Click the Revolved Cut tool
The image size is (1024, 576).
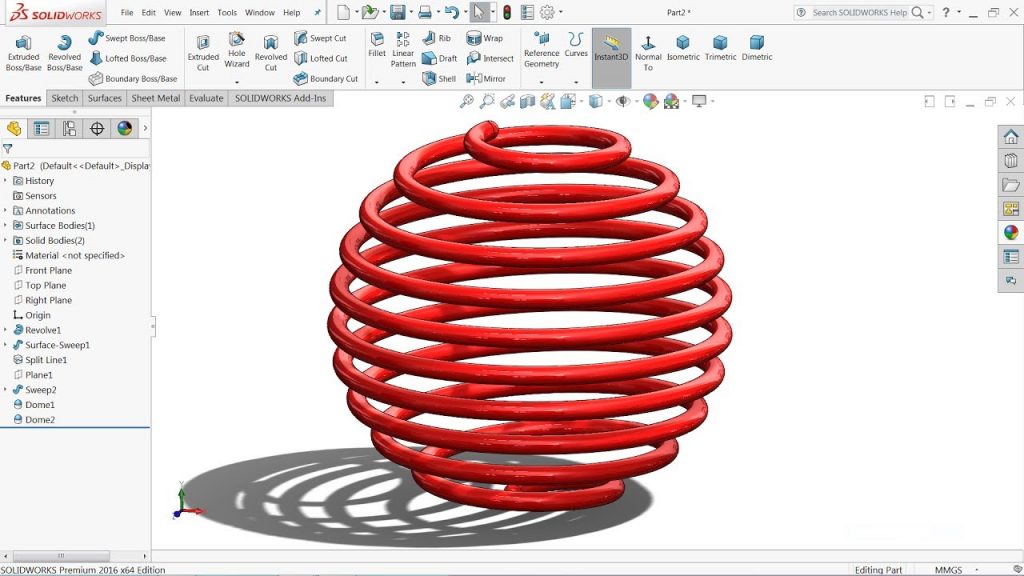click(270, 52)
